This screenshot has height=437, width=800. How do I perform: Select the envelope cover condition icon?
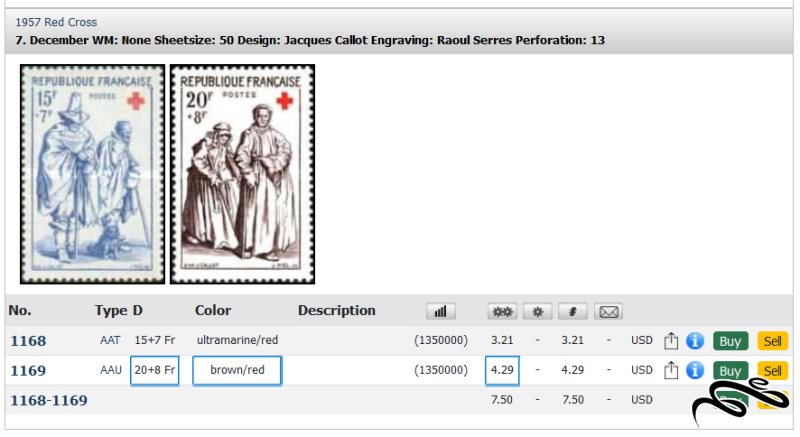608,312
